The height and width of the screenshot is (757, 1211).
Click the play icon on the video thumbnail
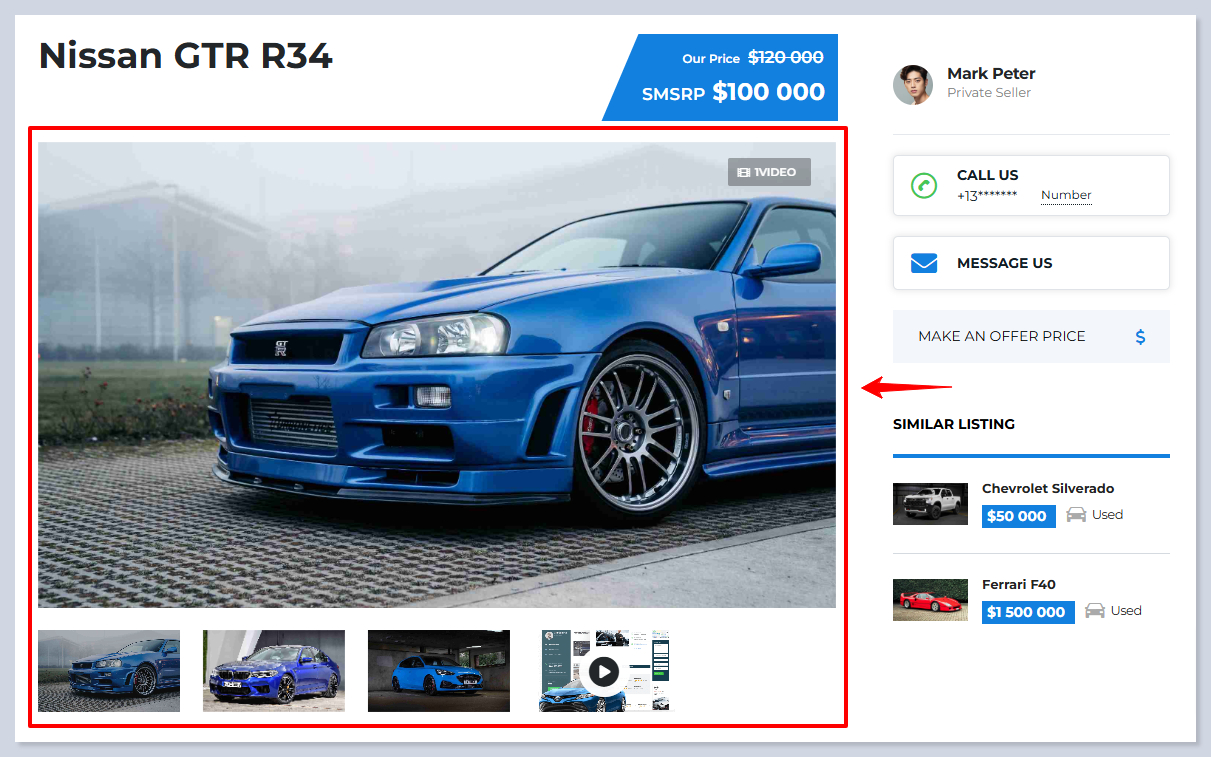coord(603,671)
